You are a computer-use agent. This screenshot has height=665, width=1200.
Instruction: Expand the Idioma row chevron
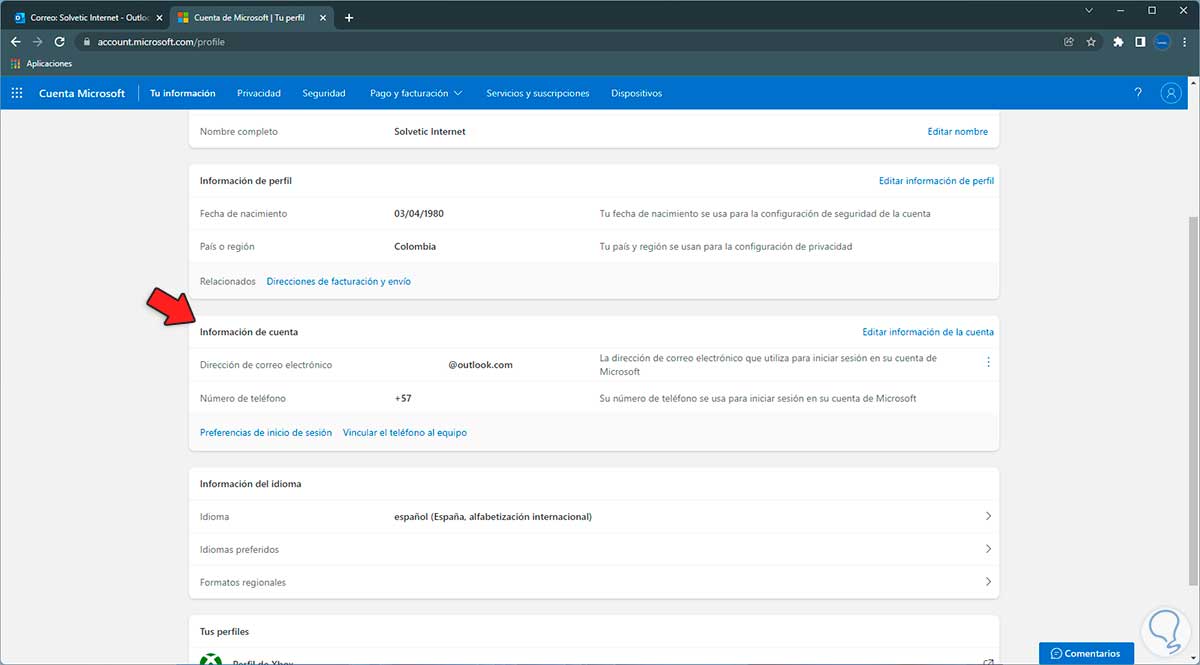tap(988, 516)
